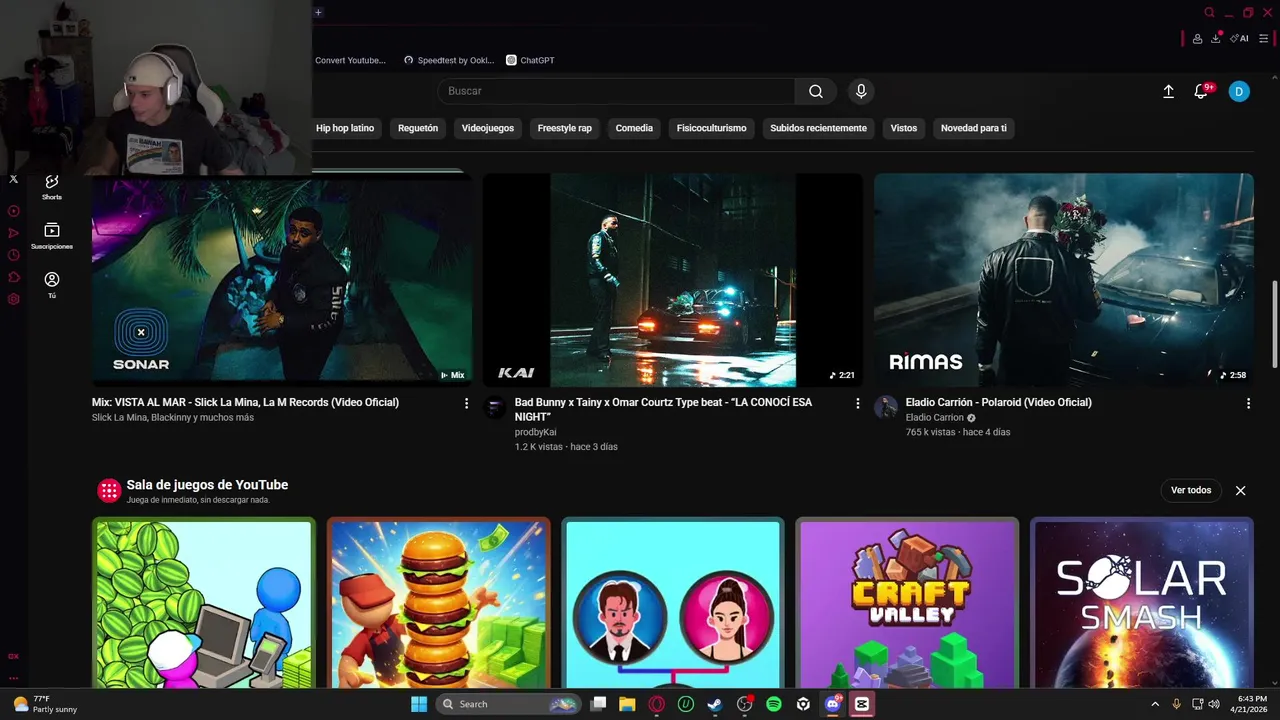This screenshot has height=720, width=1280.
Task: Select the Hip hop latino filter chip
Action: pos(345,128)
